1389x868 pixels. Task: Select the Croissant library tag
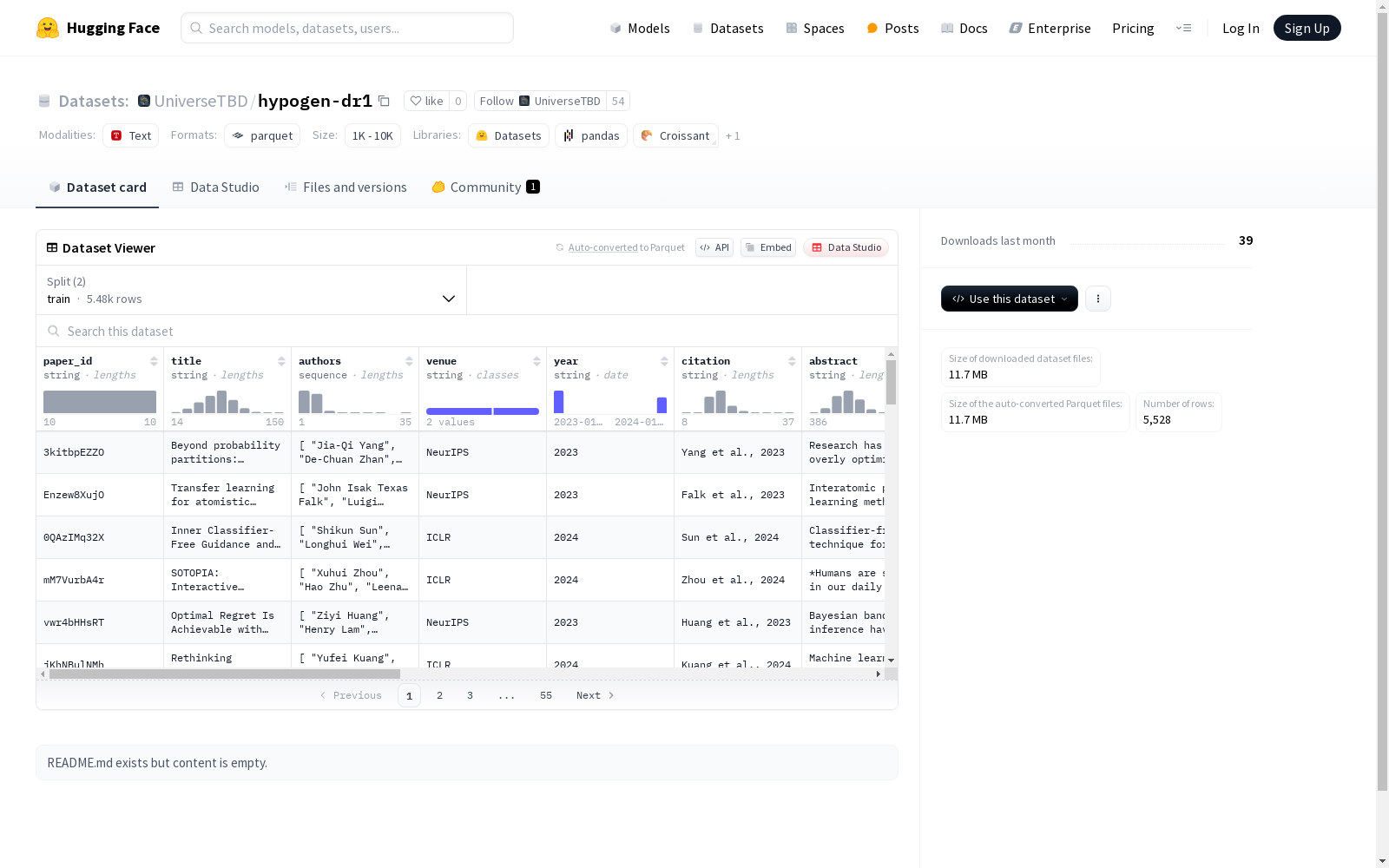675,135
